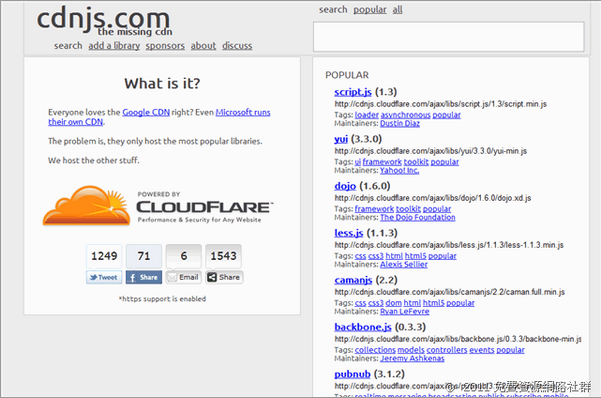Click the html5 tag under less.js
The height and width of the screenshot is (398, 601).
(415, 256)
